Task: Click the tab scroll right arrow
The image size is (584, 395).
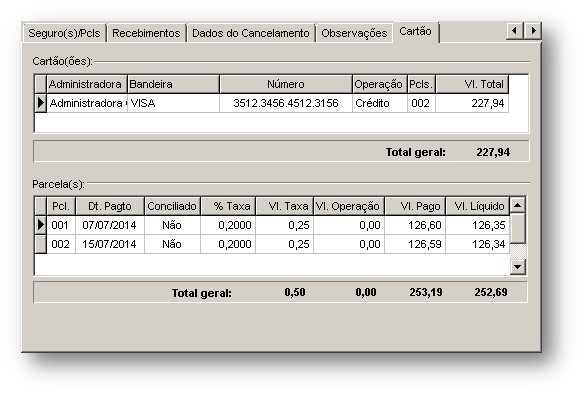Action: click(533, 31)
